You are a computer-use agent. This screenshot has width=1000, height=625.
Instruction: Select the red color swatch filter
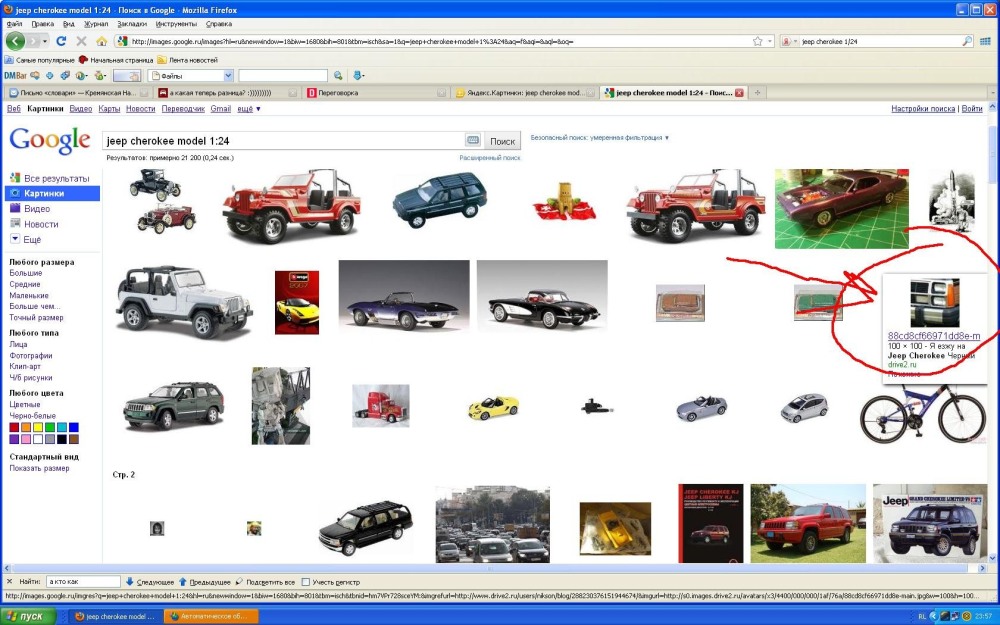coord(14,428)
